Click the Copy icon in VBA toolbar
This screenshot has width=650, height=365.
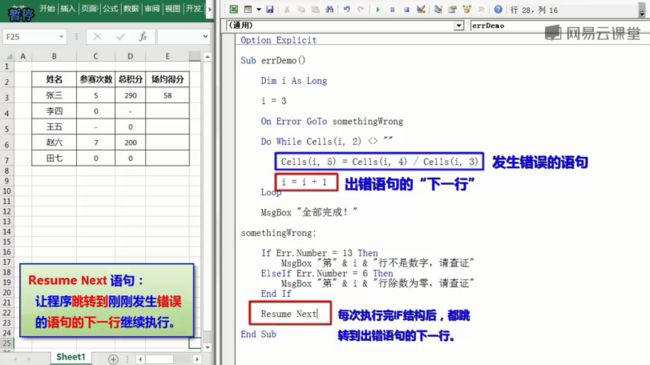click(x=301, y=9)
